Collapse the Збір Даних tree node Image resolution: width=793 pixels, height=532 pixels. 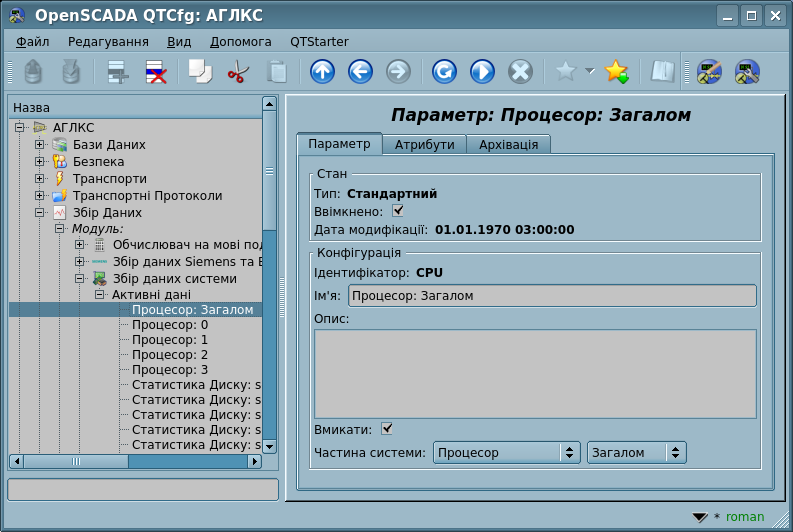40,213
